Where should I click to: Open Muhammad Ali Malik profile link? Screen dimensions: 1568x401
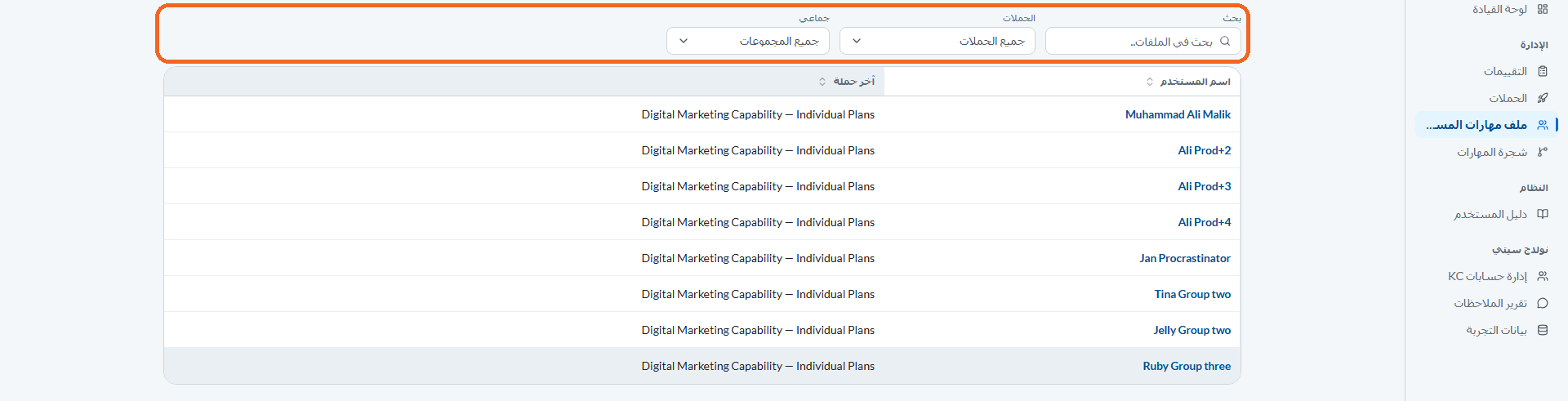(1178, 114)
